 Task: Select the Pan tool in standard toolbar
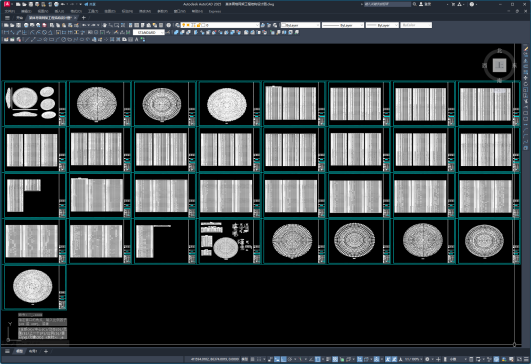105,25
